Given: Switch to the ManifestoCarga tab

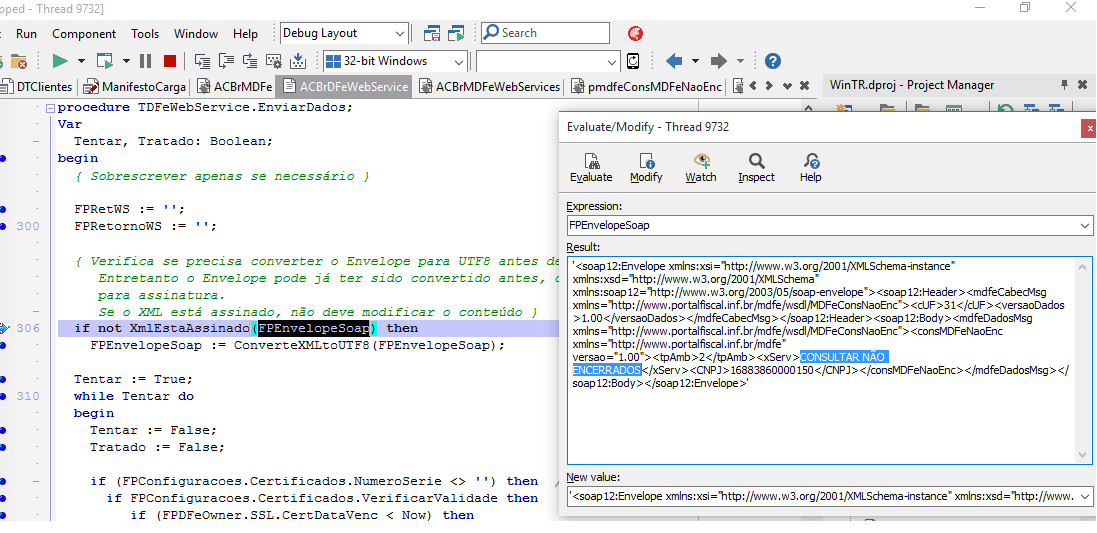Looking at the screenshot, I should click(x=134, y=86).
